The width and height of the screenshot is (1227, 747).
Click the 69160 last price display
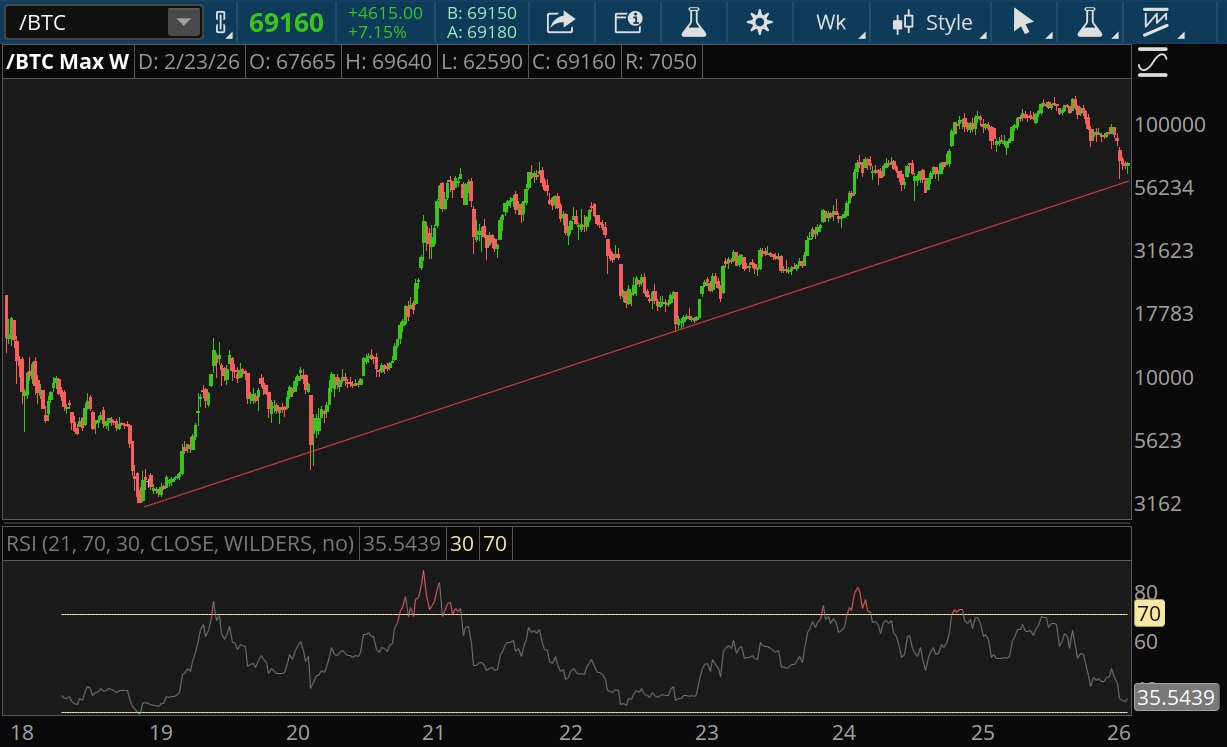[286, 22]
